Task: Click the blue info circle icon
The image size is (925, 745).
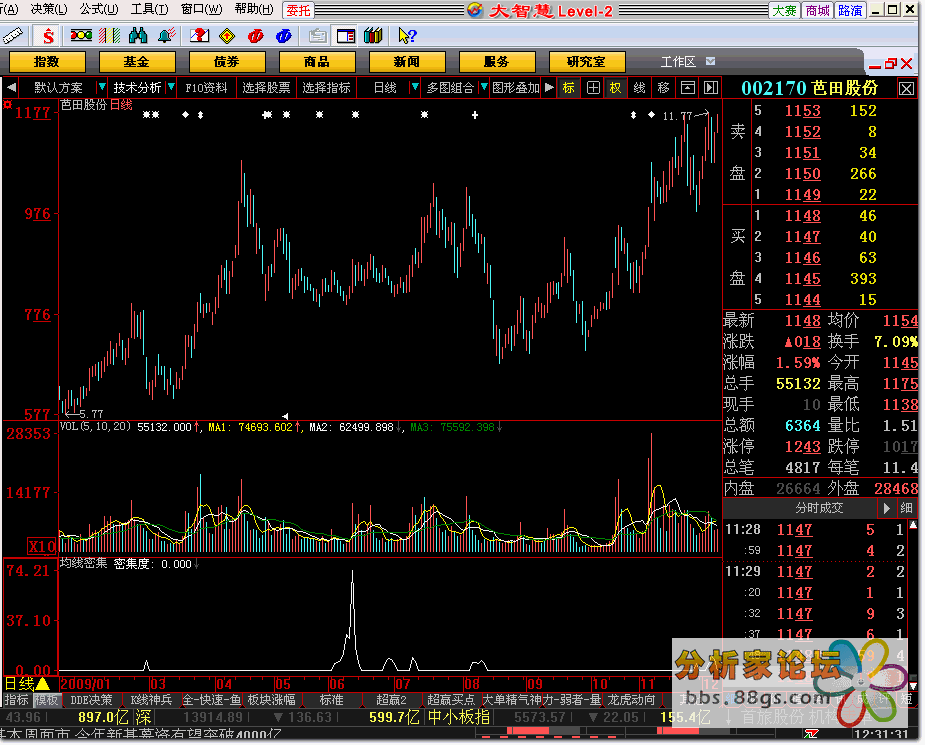Action: pos(284,37)
